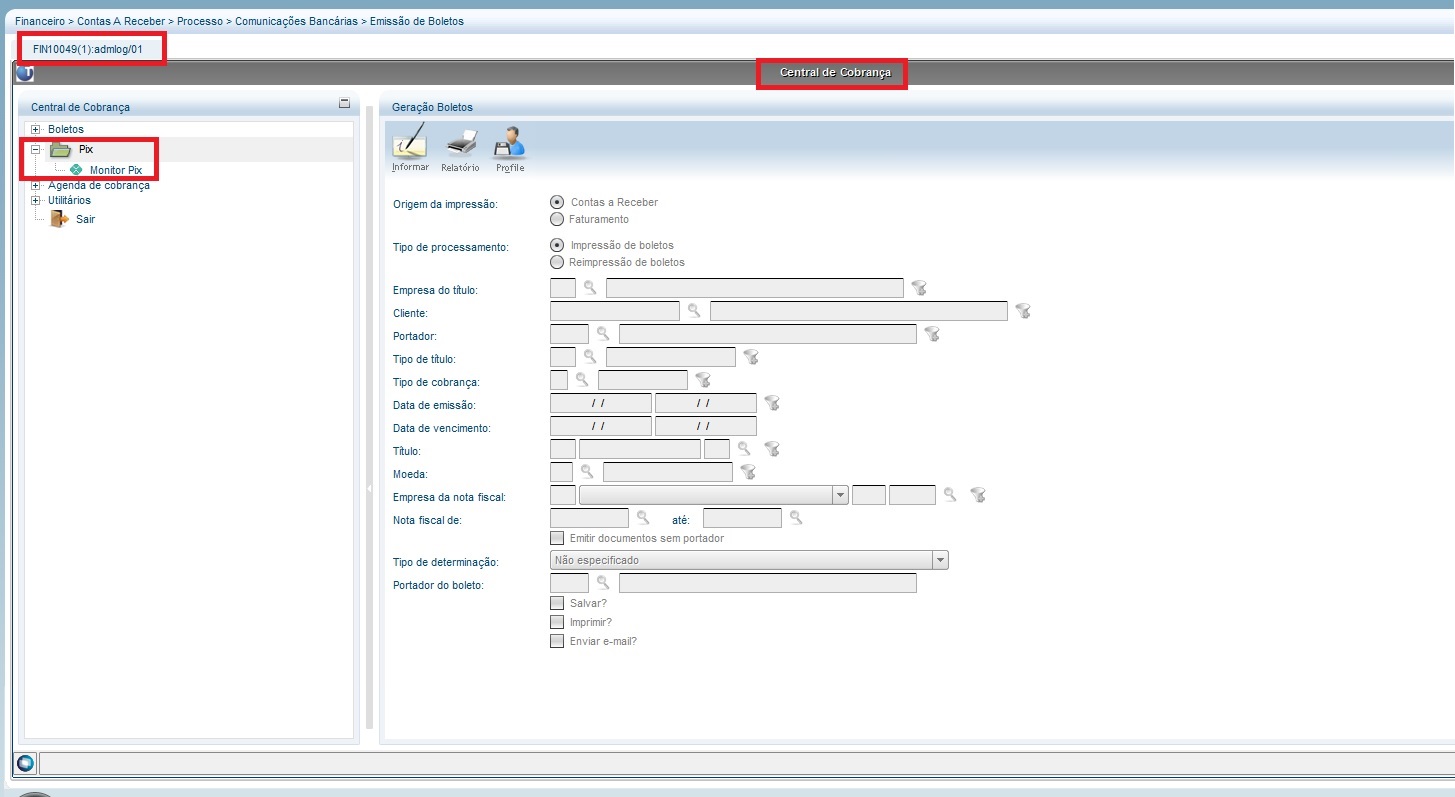1455x797 pixels.
Task: Click the Sair exit door icon
Action: tap(59, 219)
